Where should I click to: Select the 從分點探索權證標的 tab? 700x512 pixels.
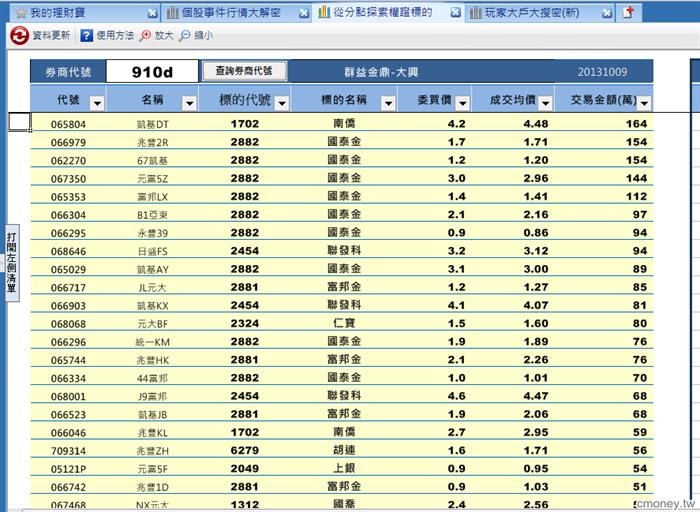388,12
